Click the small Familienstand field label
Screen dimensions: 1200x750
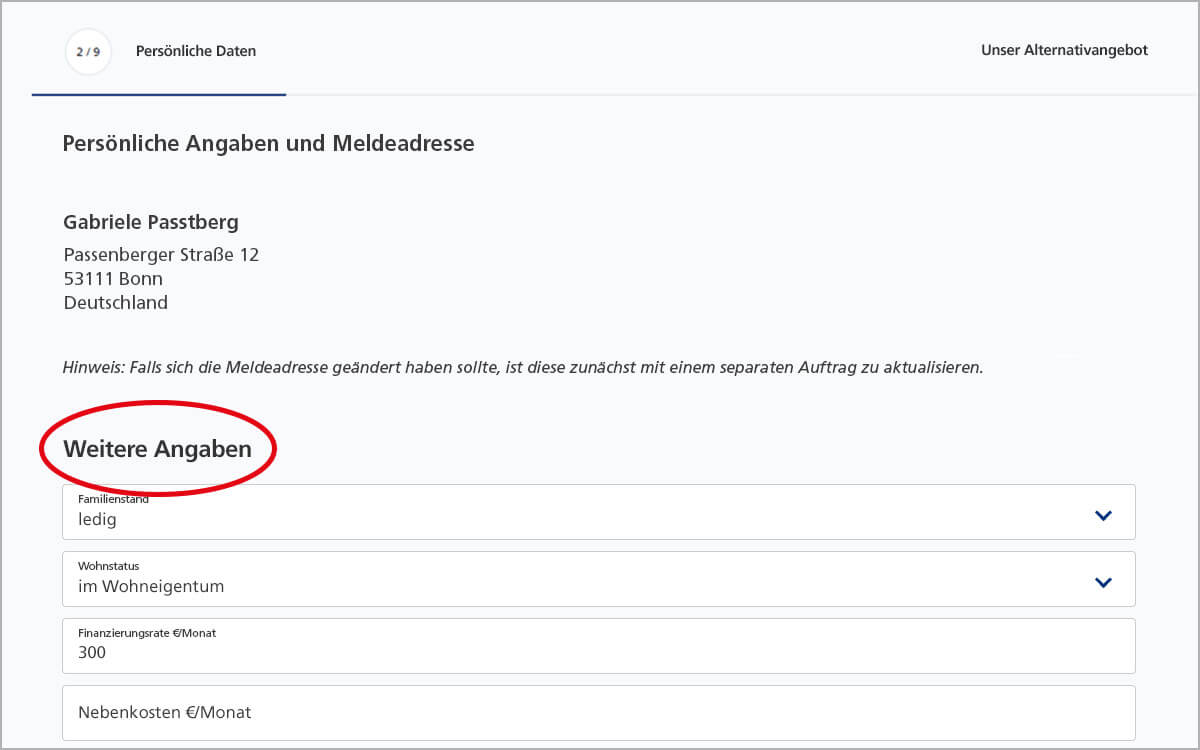point(113,499)
